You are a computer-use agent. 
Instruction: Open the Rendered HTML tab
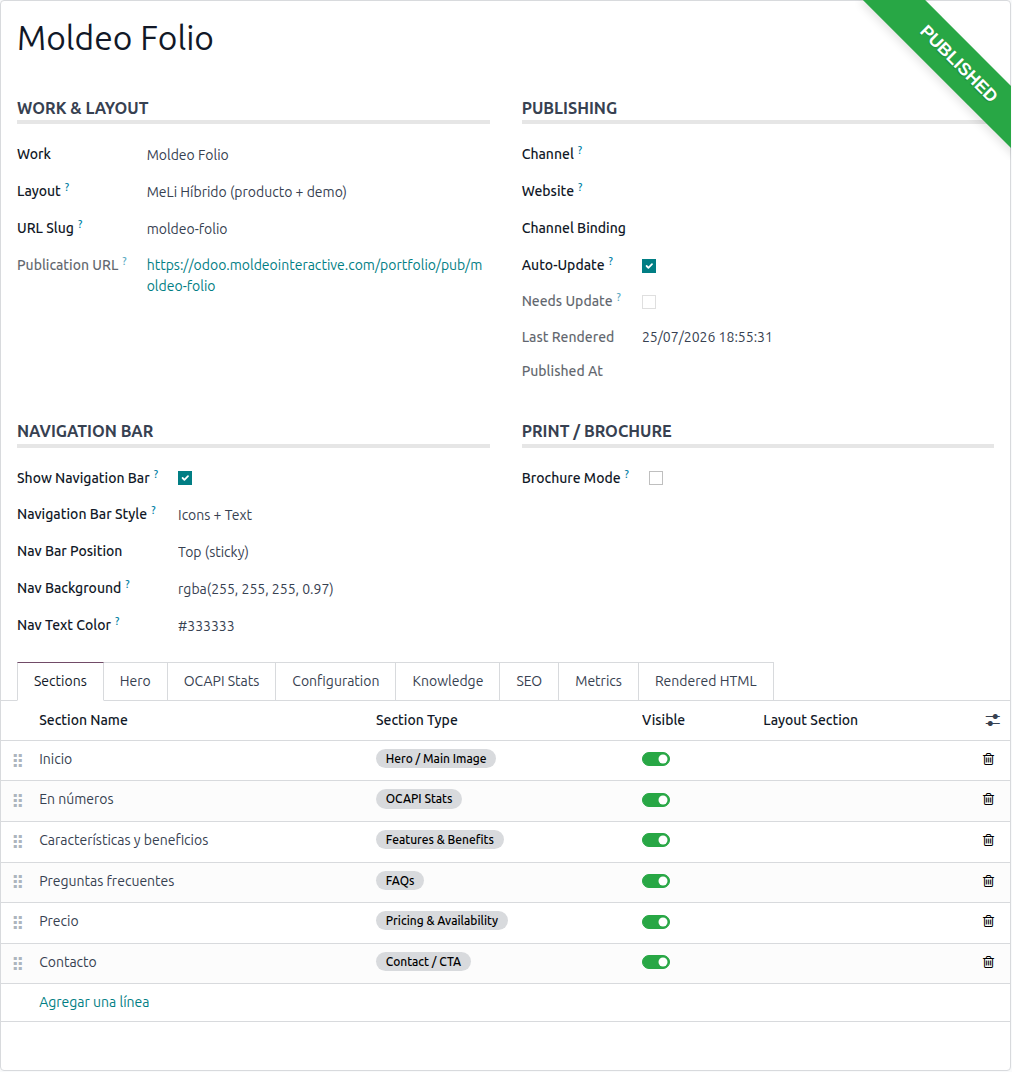pyautogui.click(x=706, y=682)
